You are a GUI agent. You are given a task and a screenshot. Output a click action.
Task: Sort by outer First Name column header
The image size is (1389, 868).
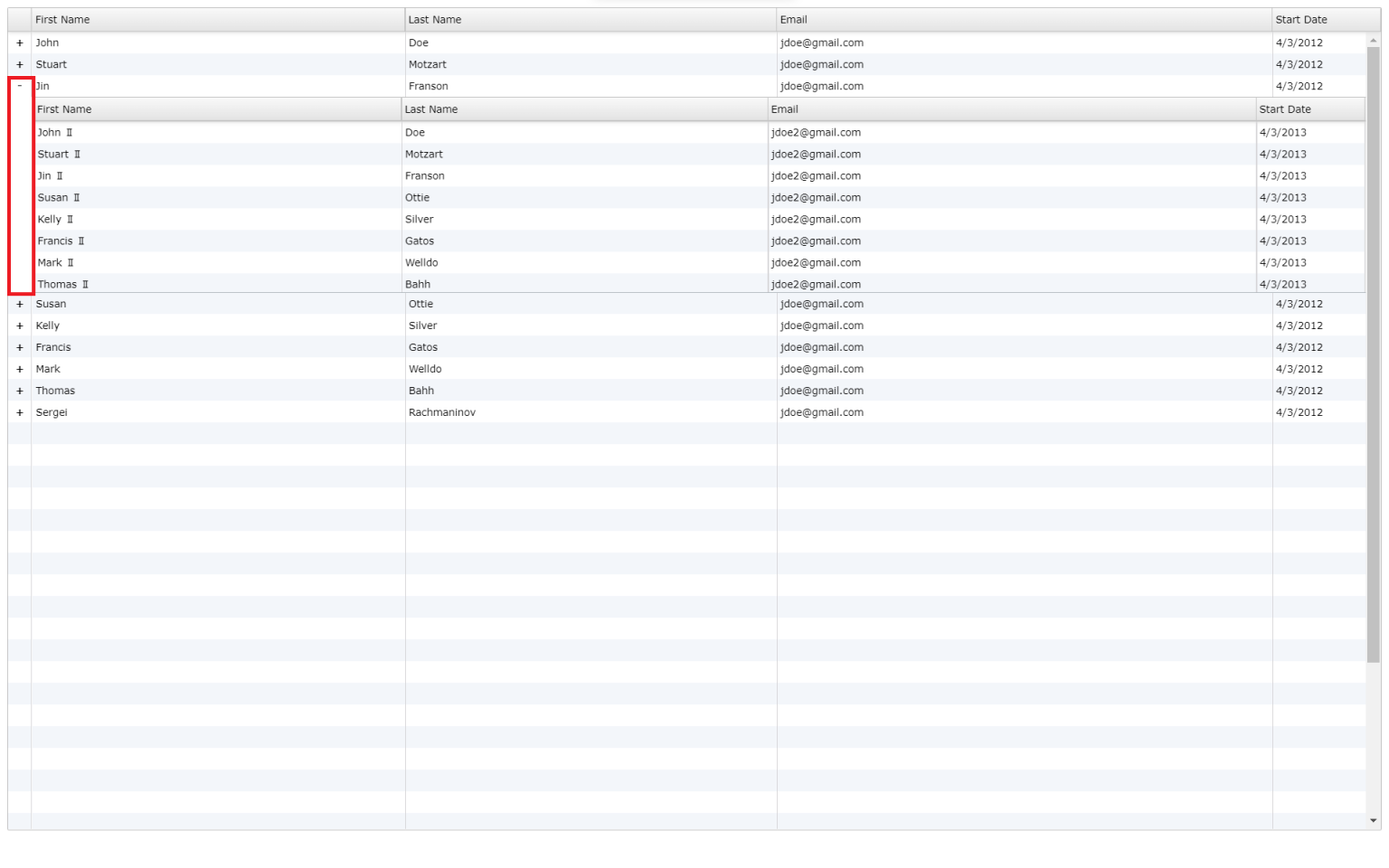pyautogui.click(x=217, y=20)
